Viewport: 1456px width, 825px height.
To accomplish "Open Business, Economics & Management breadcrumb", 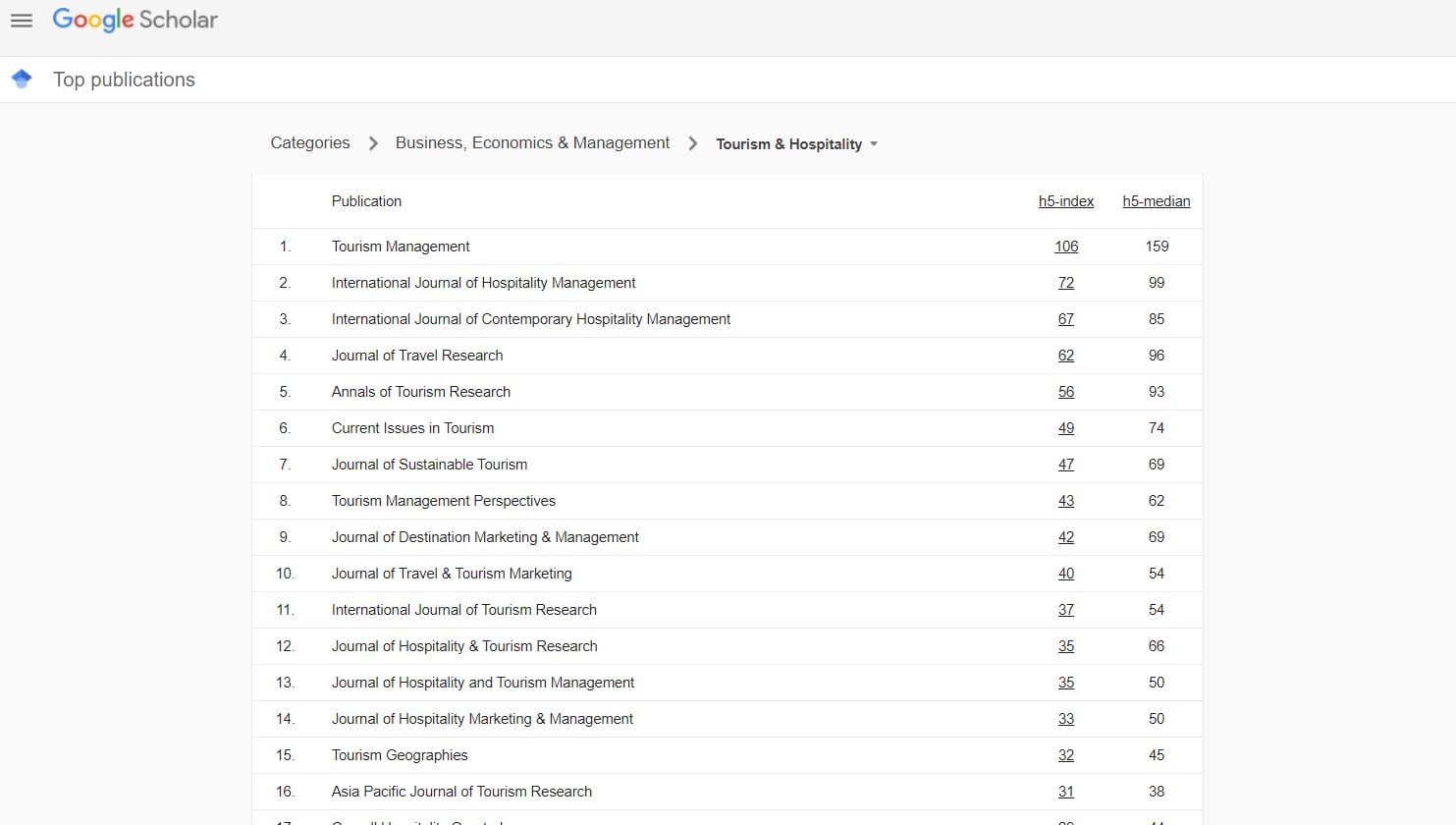I will (532, 142).
